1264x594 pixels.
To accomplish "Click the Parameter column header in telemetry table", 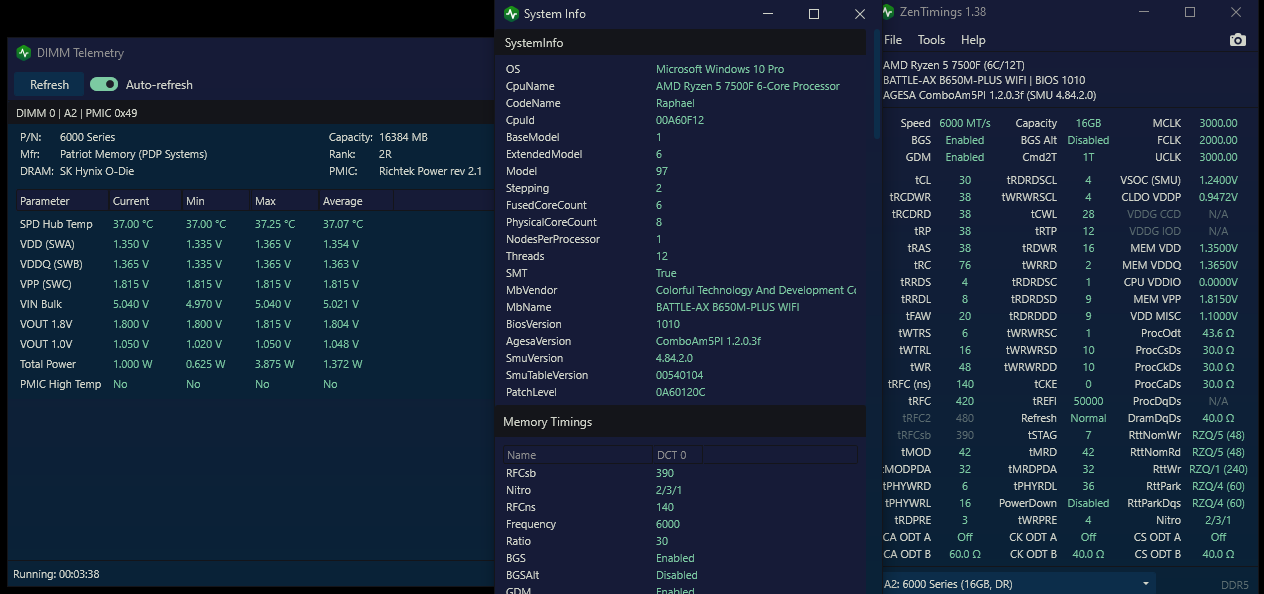I will [60, 201].
